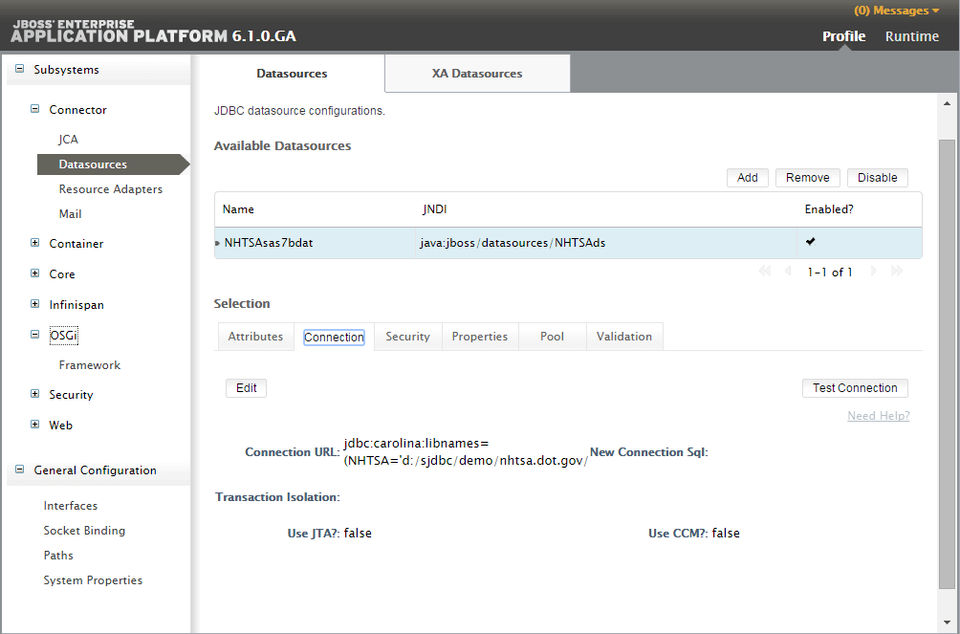The image size is (960, 634).
Task: Collapse the OSGi tree node
Action: click(35, 334)
